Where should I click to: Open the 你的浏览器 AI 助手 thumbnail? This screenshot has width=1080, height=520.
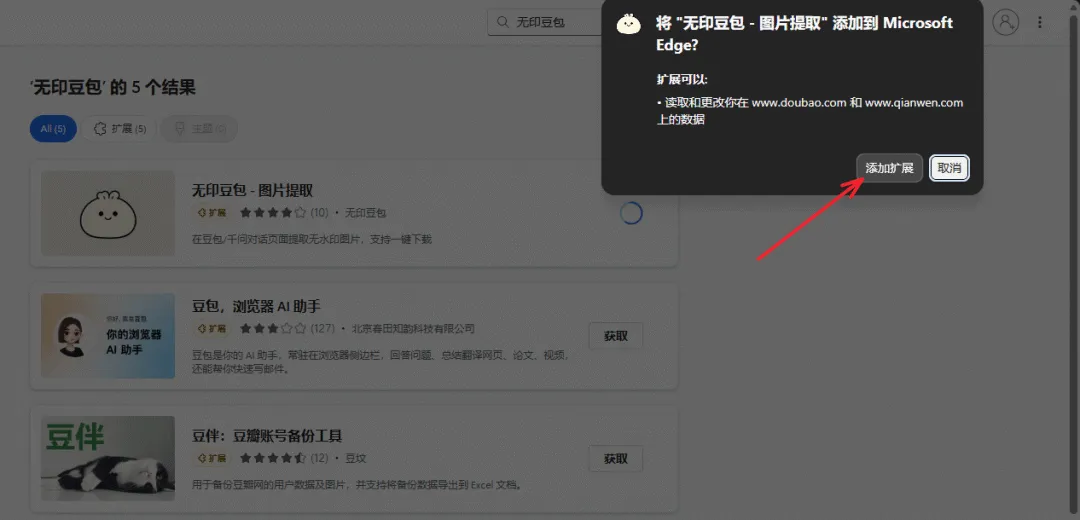point(108,335)
